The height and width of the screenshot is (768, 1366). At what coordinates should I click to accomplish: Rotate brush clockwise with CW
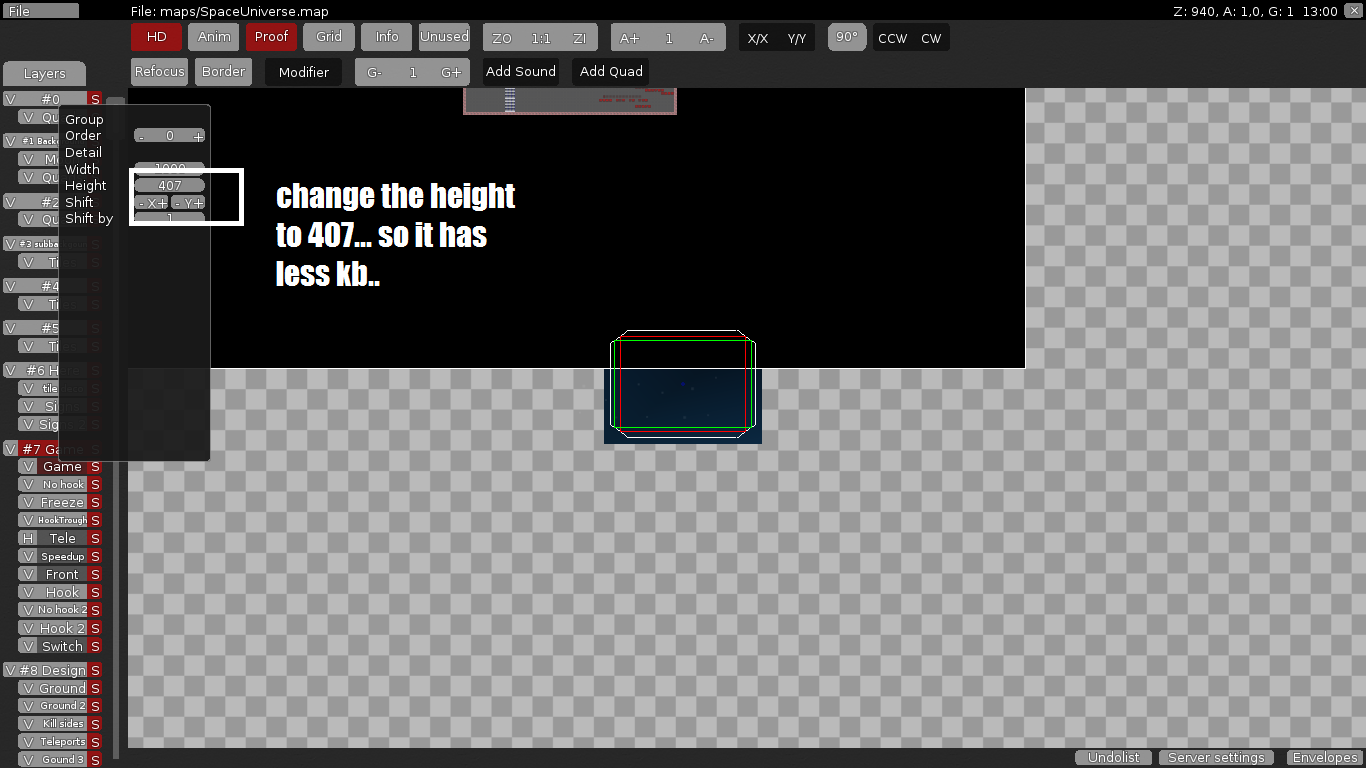pyautogui.click(x=931, y=38)
